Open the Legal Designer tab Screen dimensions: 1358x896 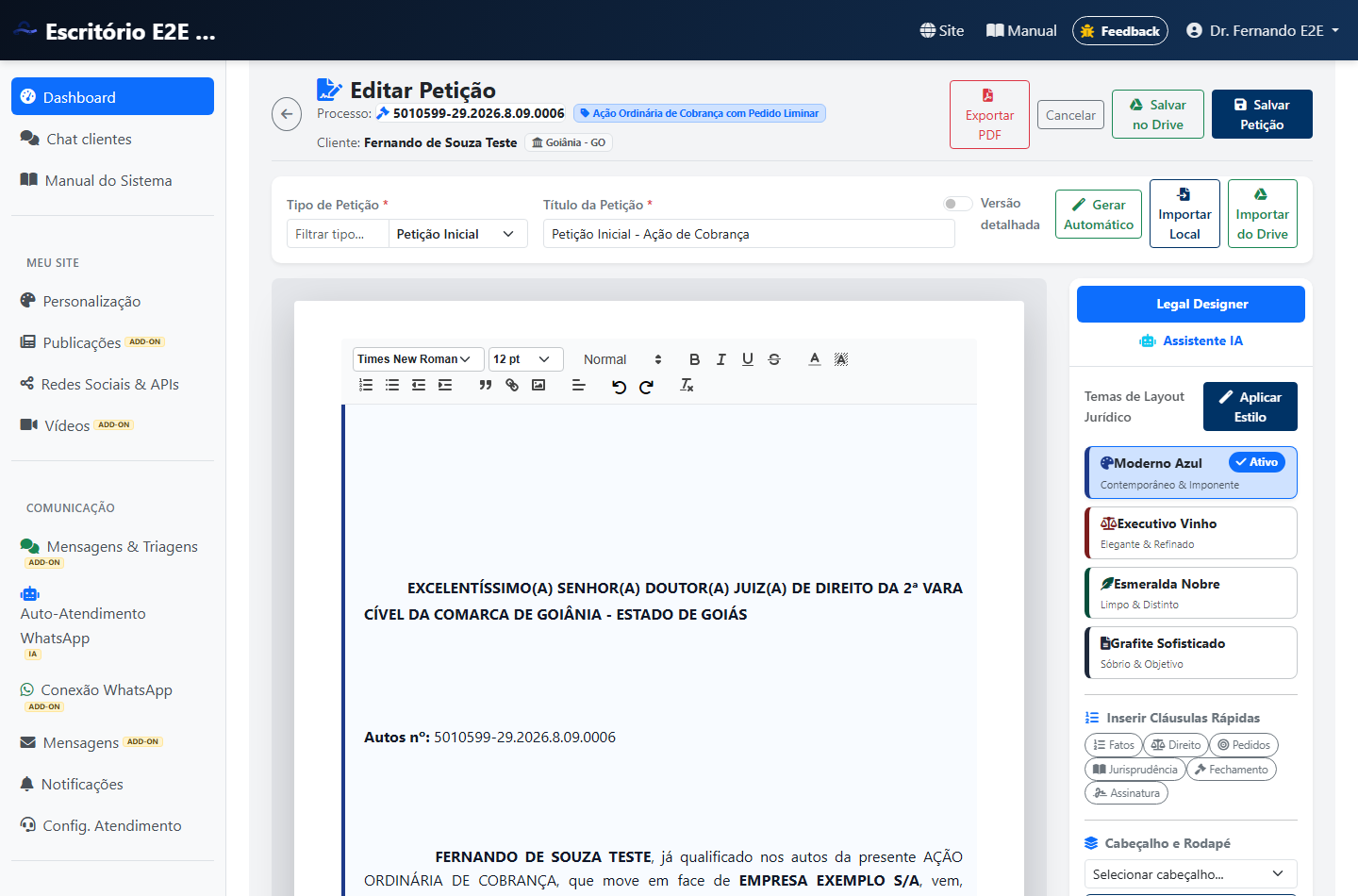(x=1191, y=304)
